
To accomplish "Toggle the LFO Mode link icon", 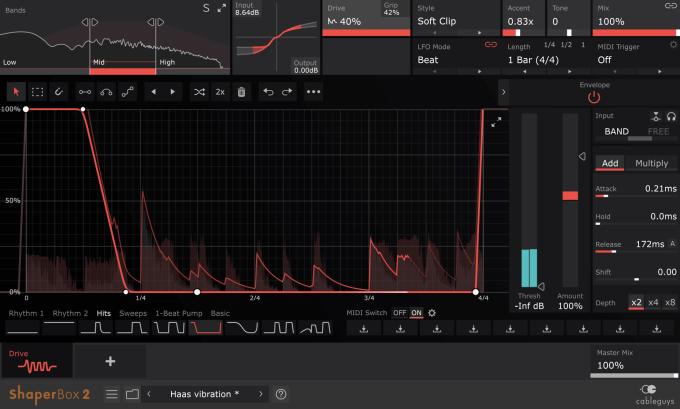I will [490, 45].
